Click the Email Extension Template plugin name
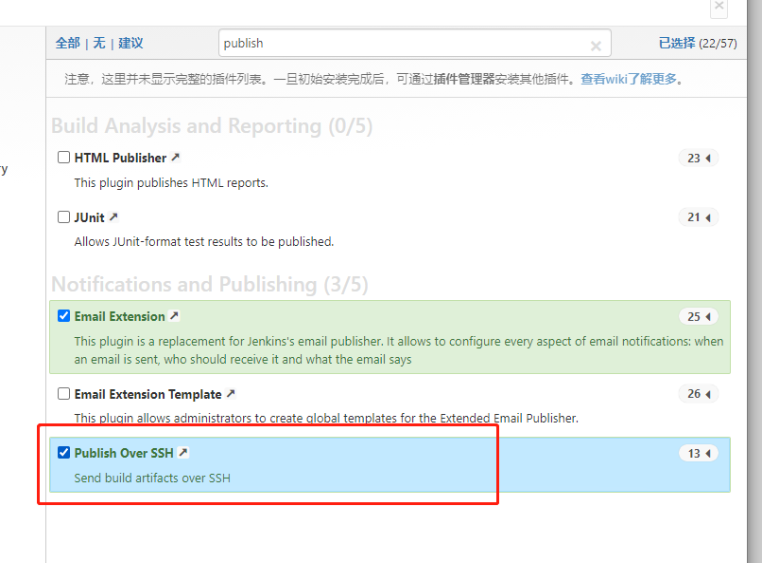The width and height of the screenshot is (762, 563). point(148,394)
